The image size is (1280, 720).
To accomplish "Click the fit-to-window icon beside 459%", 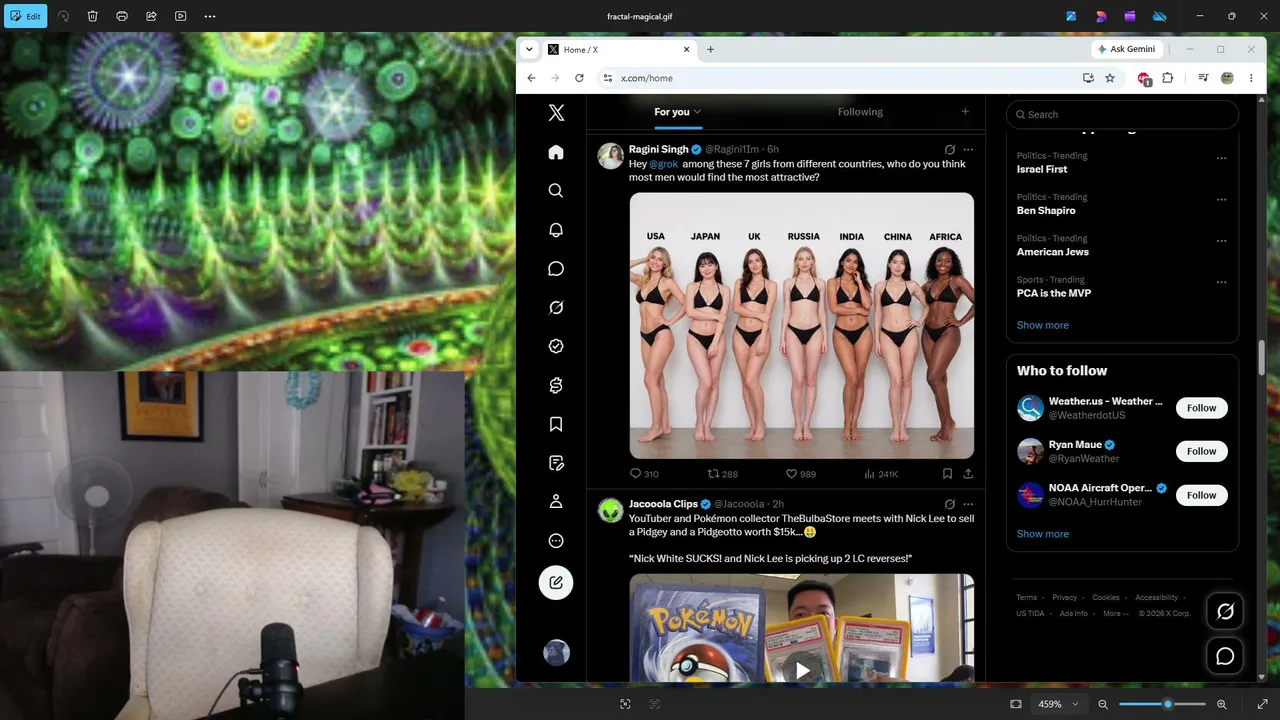I will [1016, 704].
